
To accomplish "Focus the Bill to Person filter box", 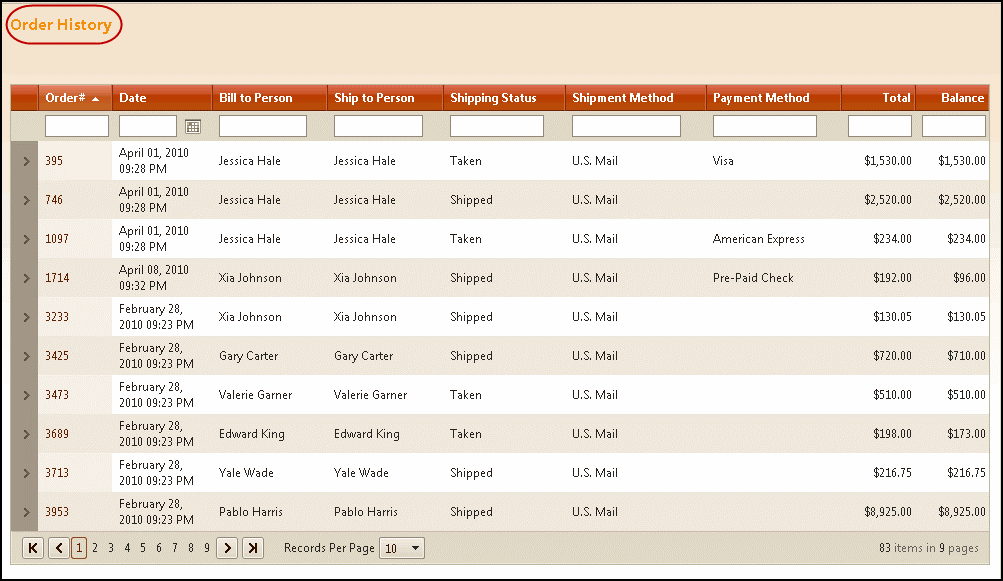I will (x=263, y=126).
